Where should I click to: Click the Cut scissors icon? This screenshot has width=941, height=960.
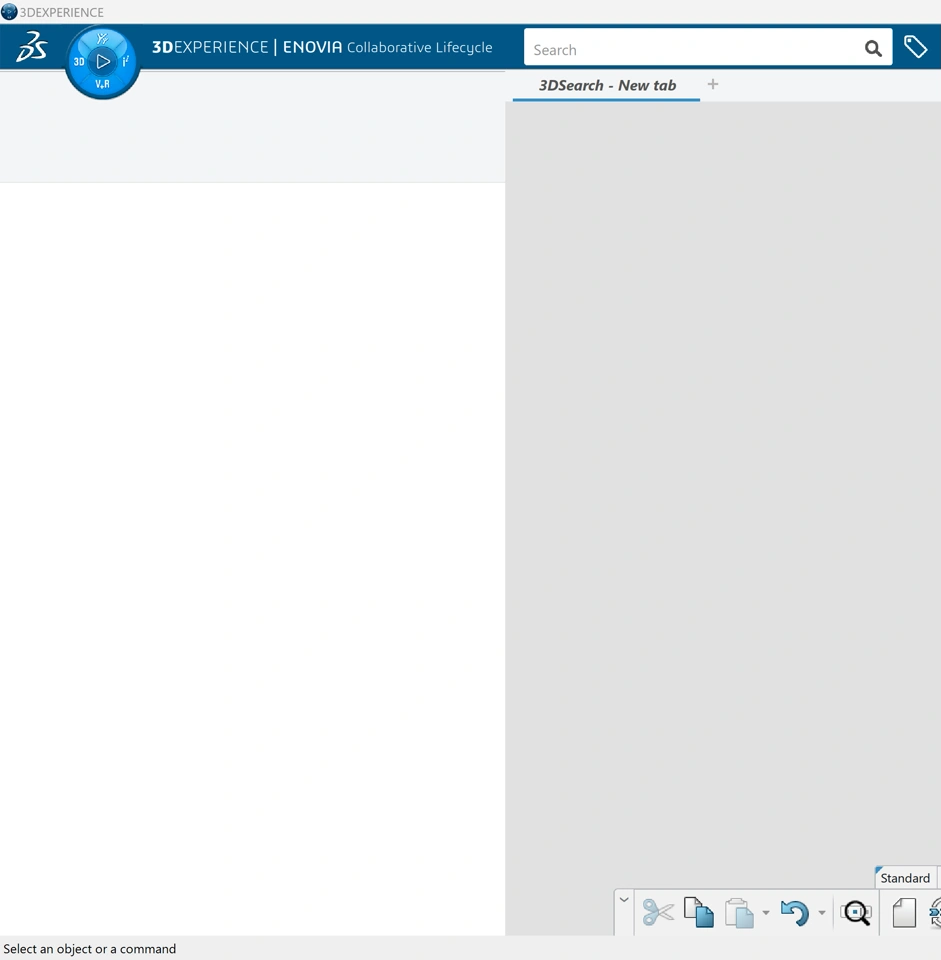point(658,912)
